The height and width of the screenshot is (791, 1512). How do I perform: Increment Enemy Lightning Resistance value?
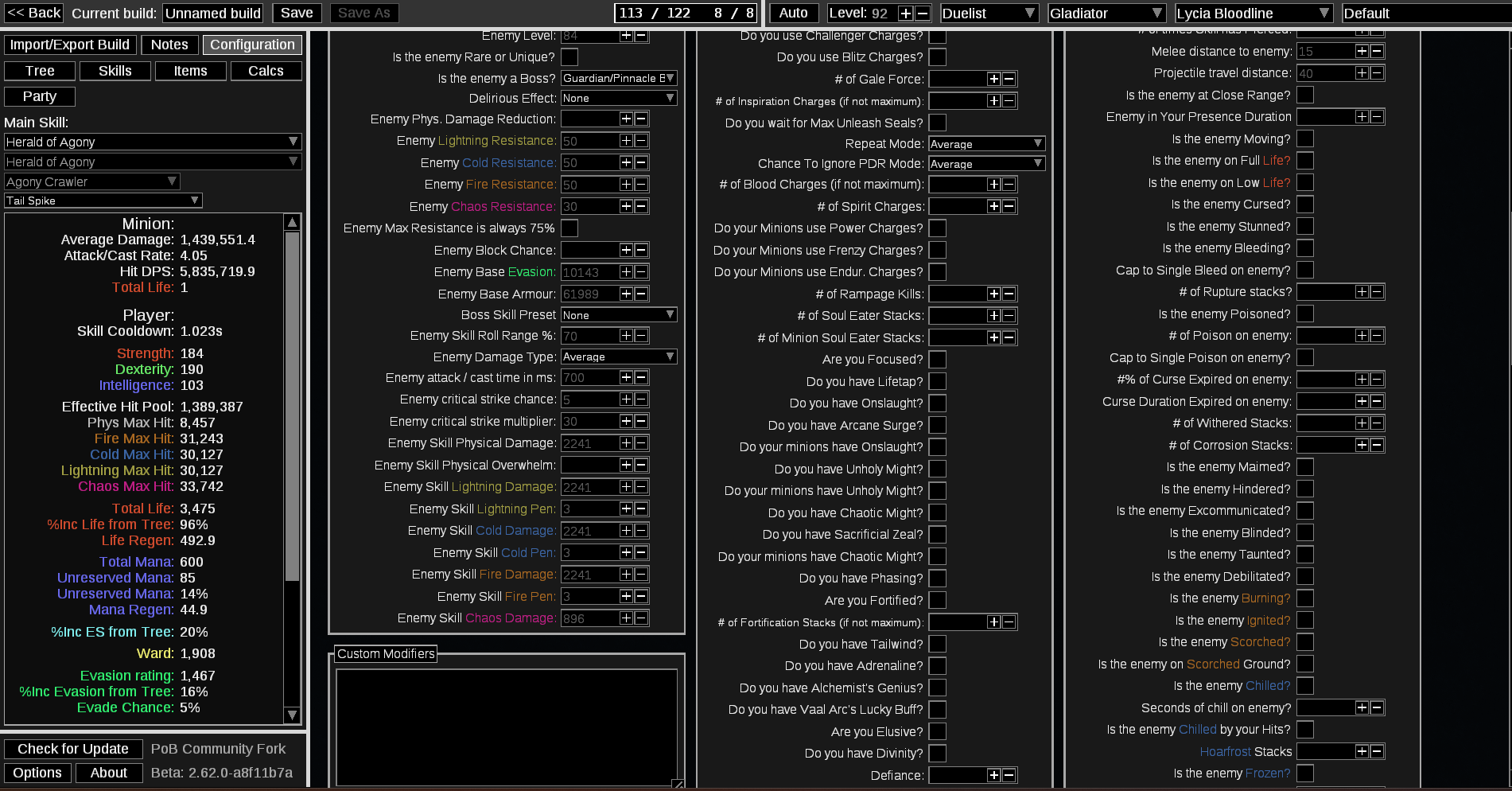tap(627, 141)
